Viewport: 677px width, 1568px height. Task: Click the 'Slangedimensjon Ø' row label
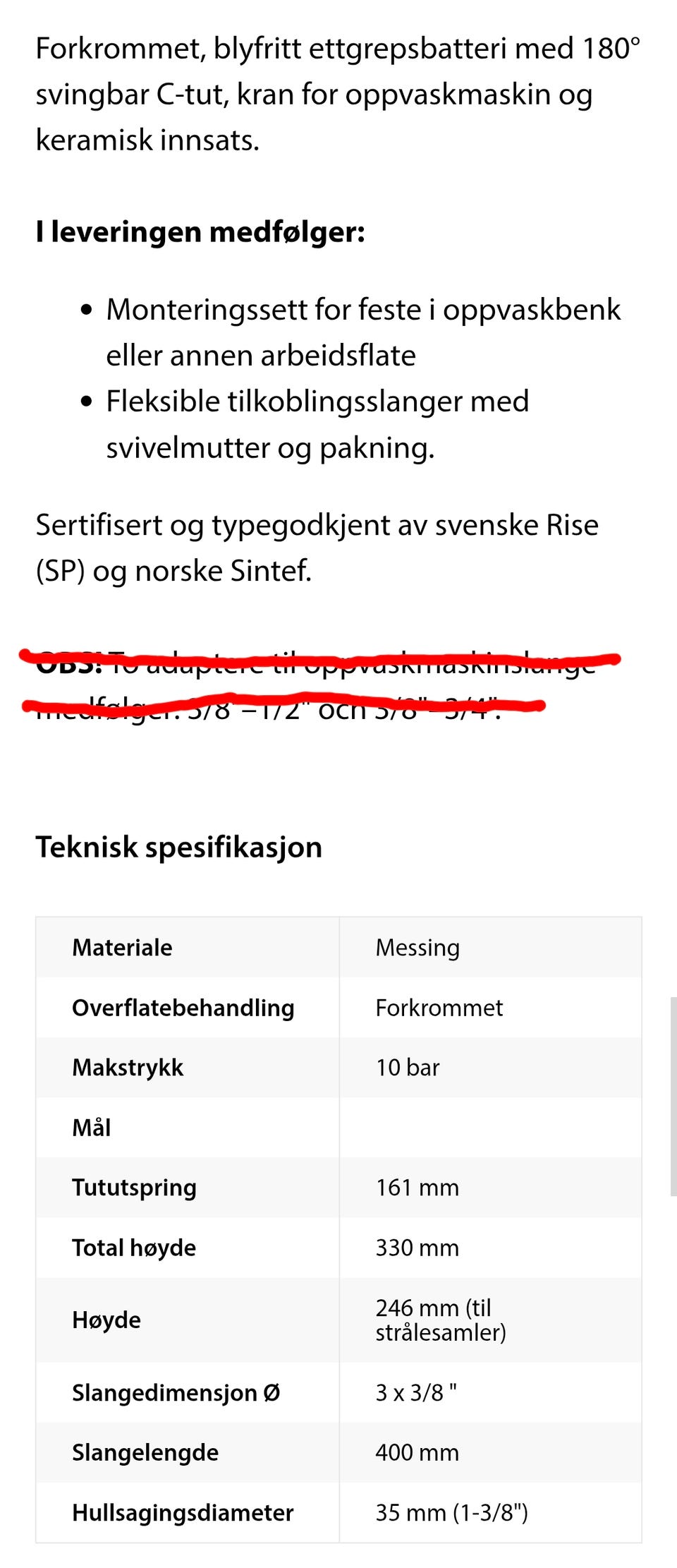176,1392
